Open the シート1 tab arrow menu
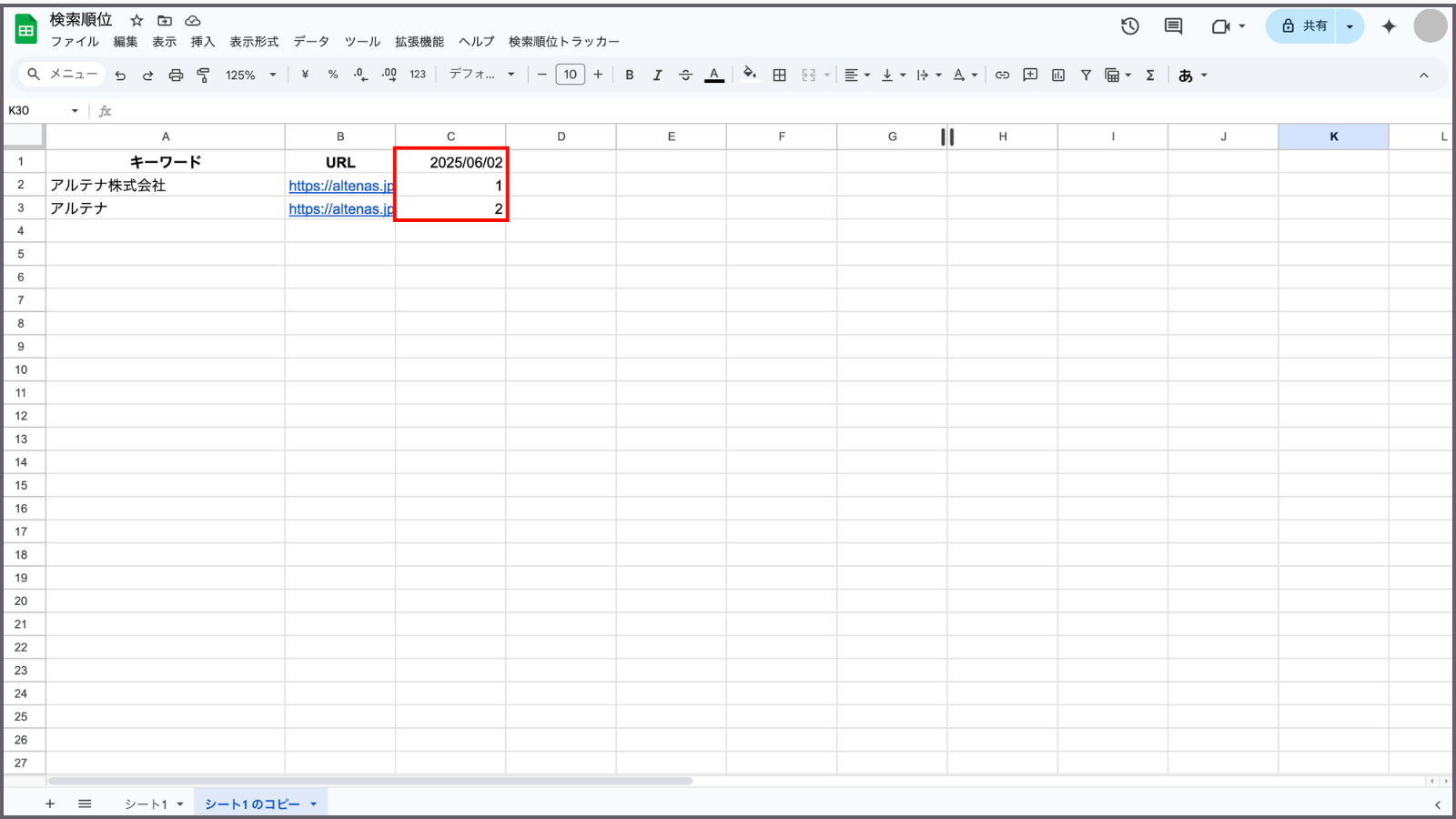The width and height of the screenshot is (1456, 819). pos(180,804)
